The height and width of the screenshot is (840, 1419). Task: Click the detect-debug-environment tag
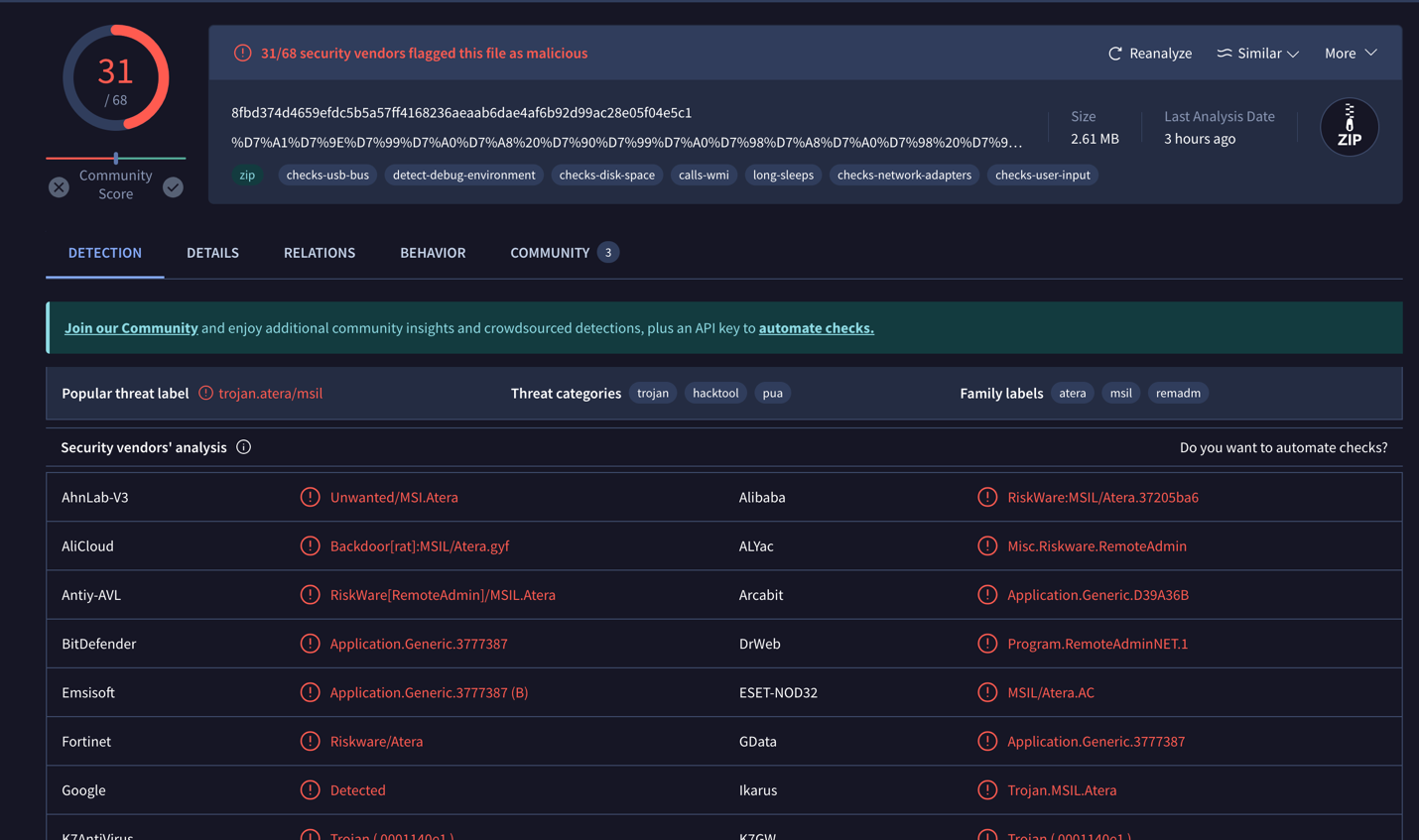click(x=463, y=175)
